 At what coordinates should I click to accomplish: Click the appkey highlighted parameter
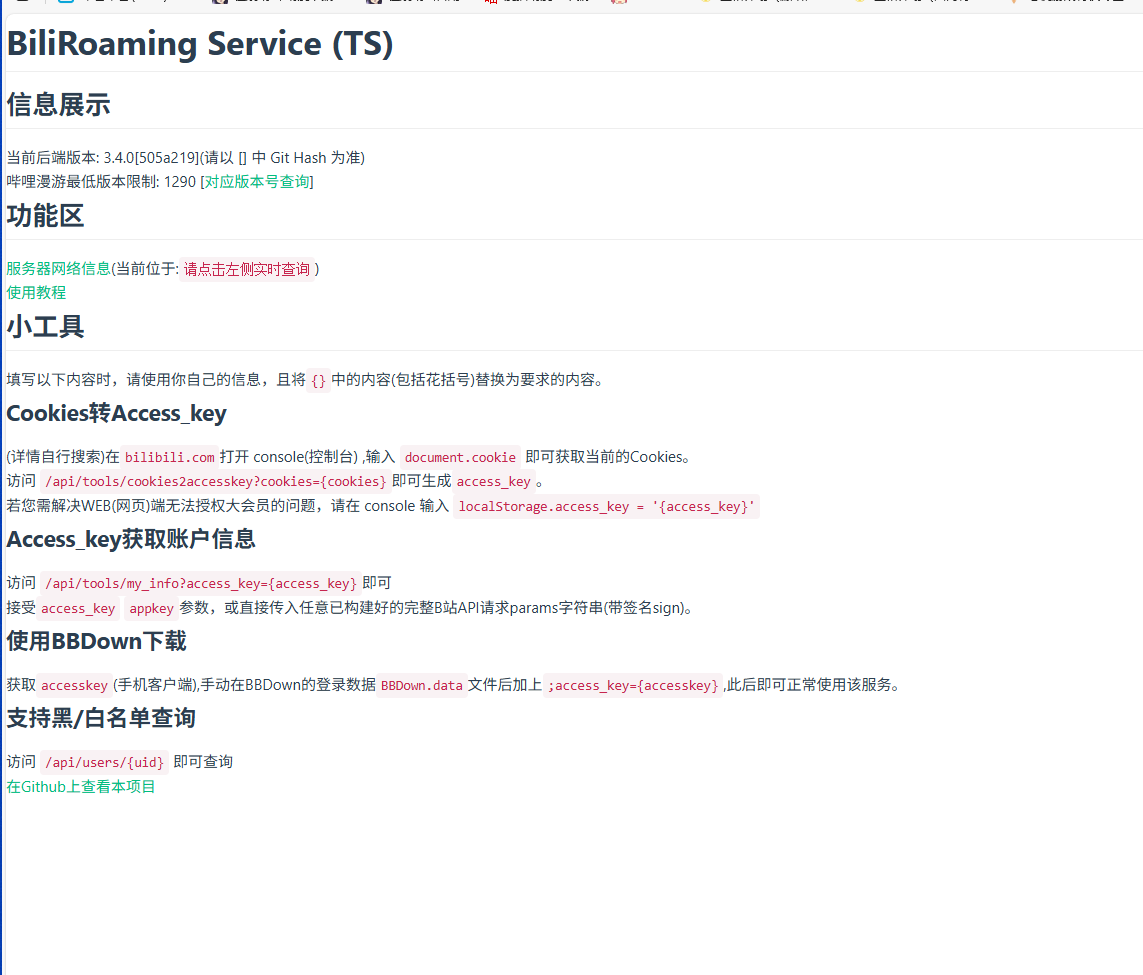pos(151,607)
